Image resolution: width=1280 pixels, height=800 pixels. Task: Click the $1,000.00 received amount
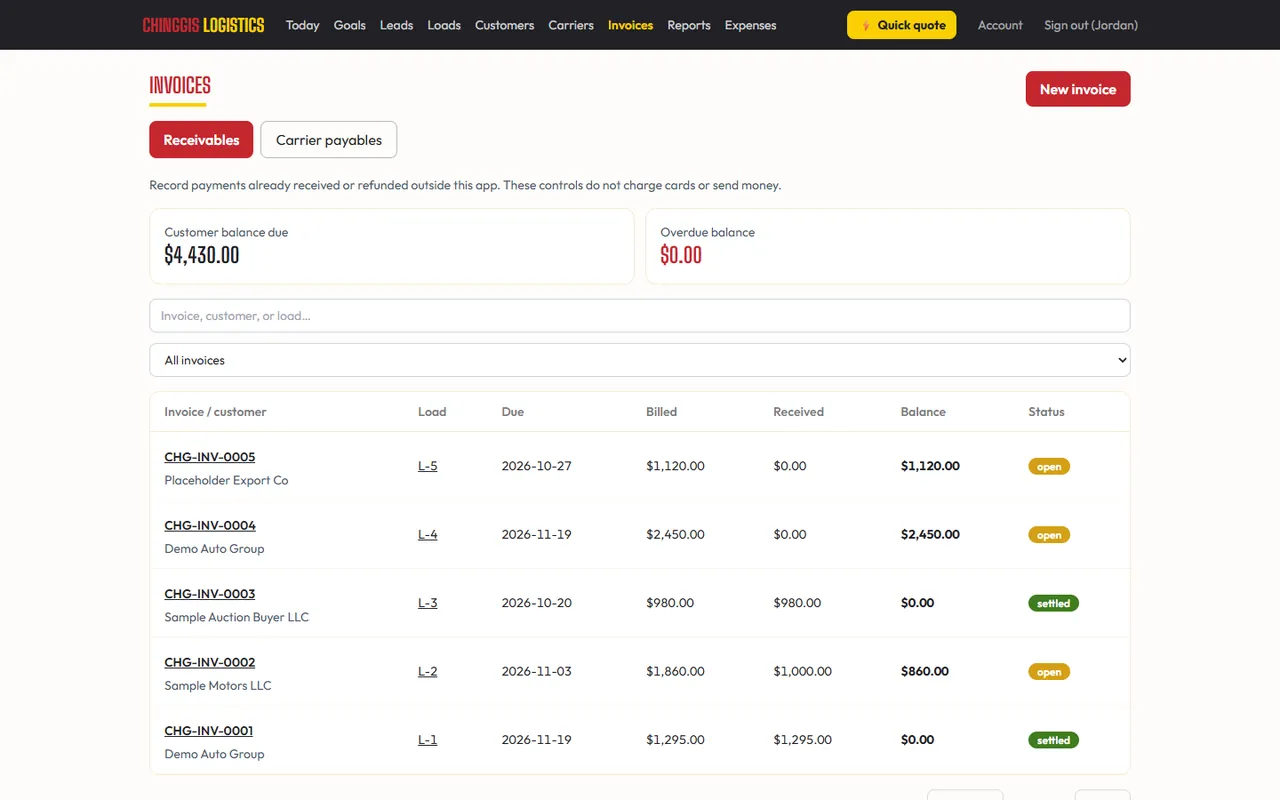pyautogui.click(x=802, y=671)
